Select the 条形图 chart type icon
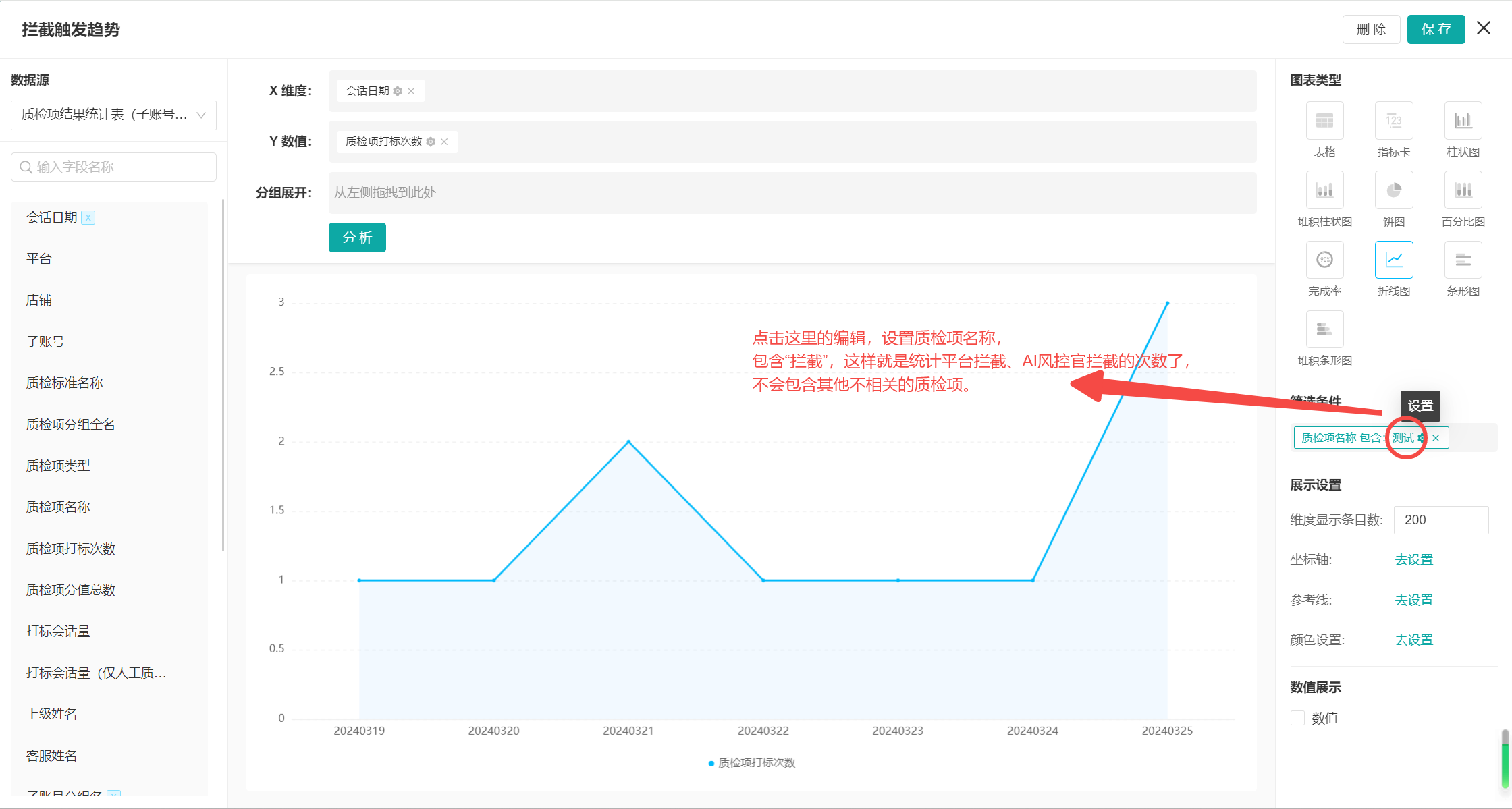 pyautogui.click(x=1463, y=260)
